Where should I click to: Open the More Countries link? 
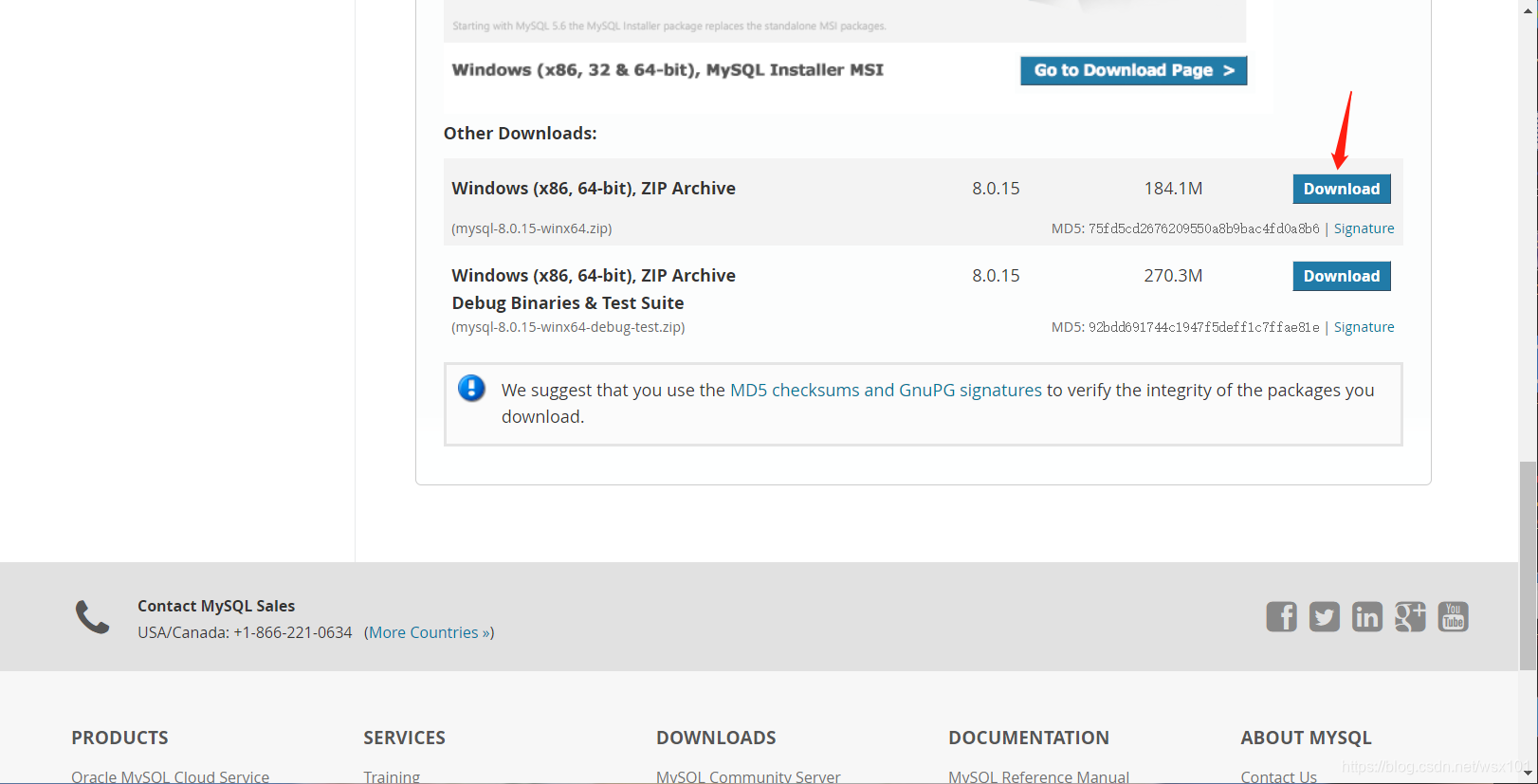(430, 632)
